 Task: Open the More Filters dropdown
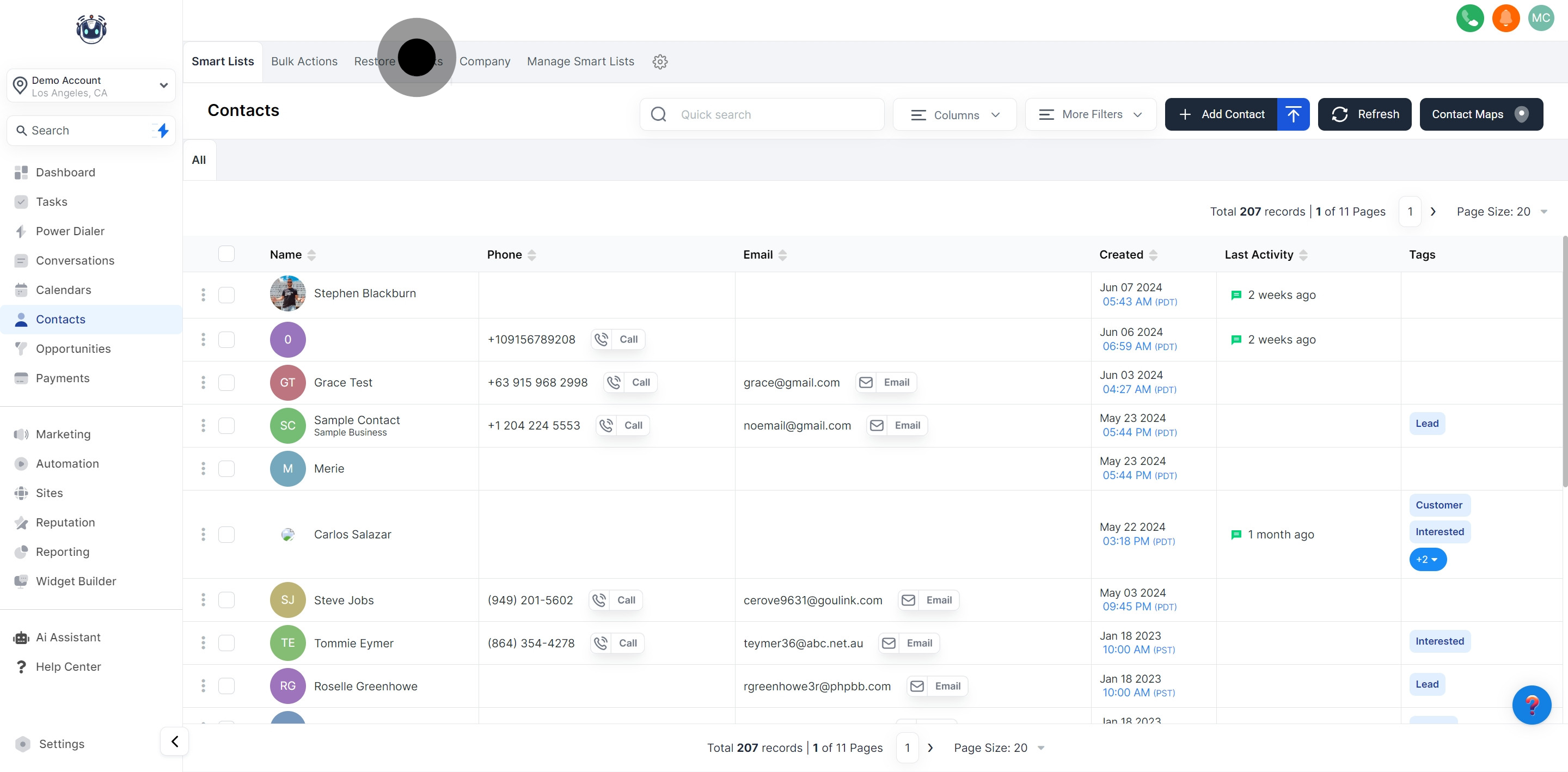1090,114
